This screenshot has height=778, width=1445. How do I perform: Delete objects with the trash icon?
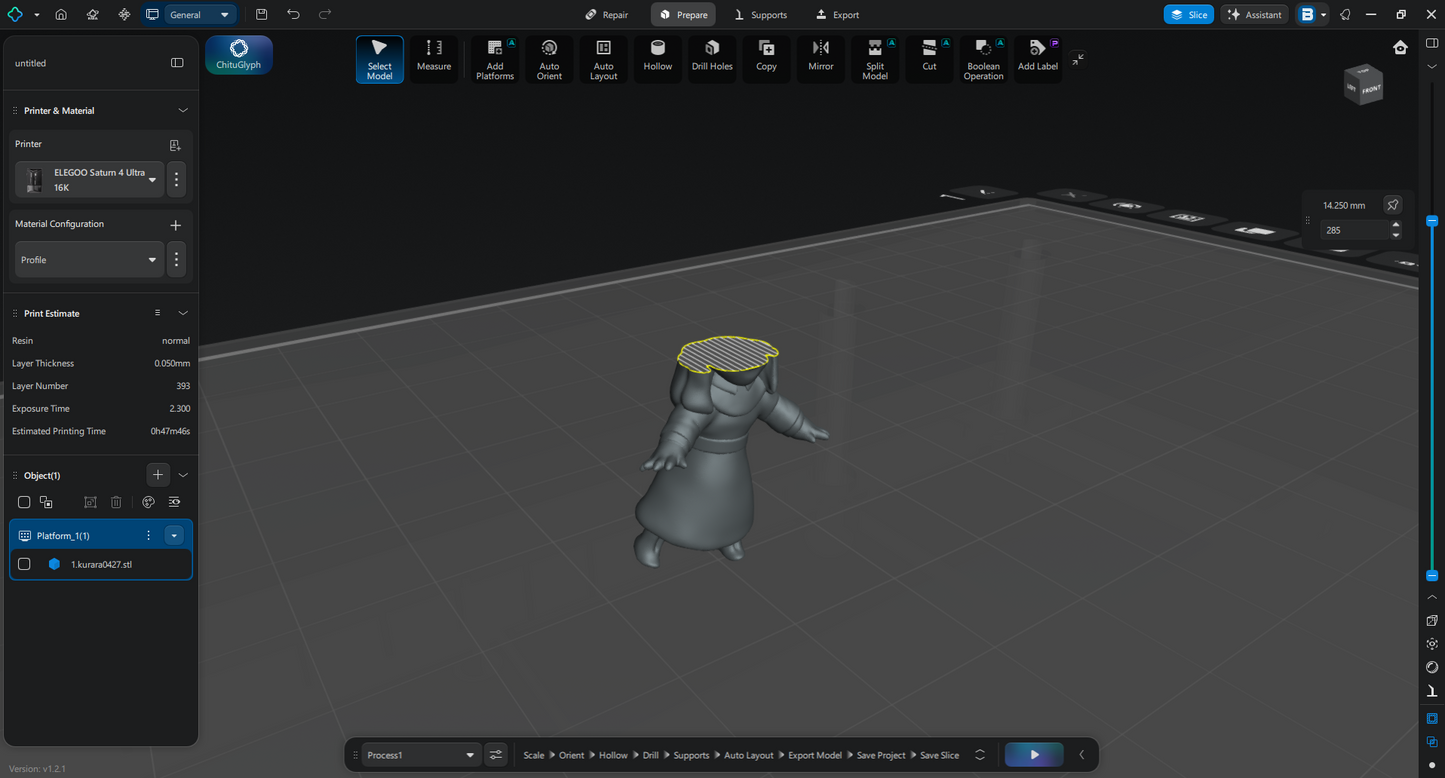(x=116, y=502)
